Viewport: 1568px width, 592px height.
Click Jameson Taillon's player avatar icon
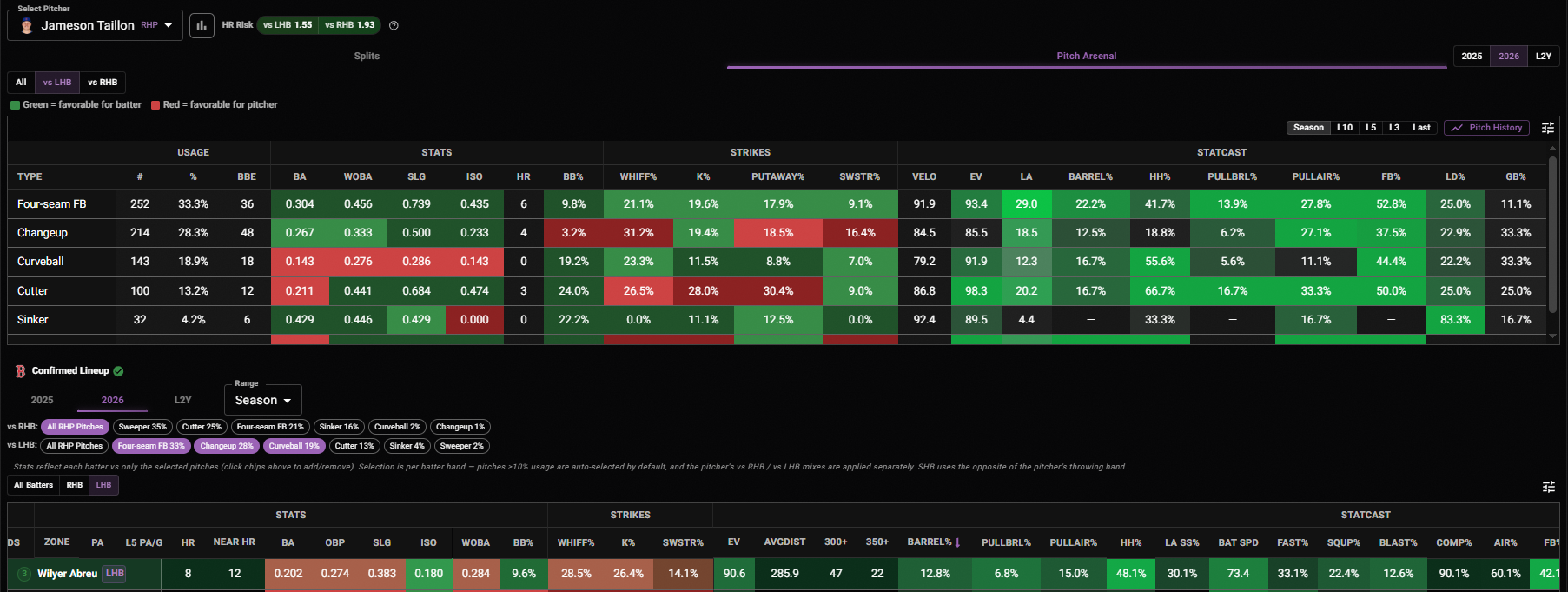click(27, 25)
